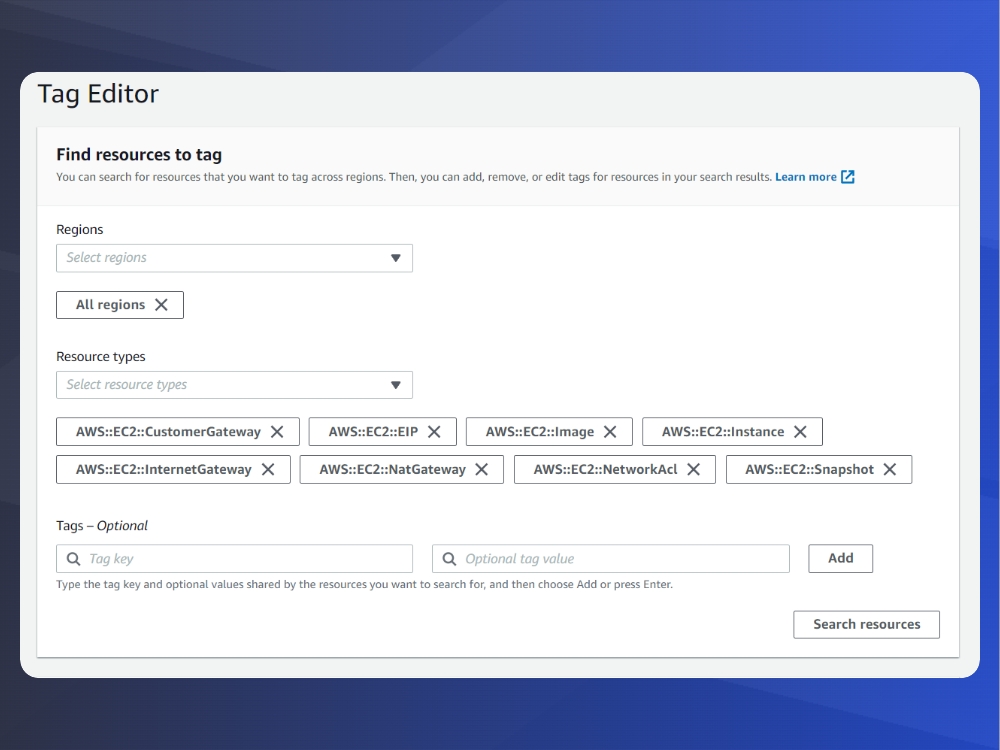Image resolution: width=1000 pixels, height=750 pixels.
Task: Click the Regions label
Action: pyautogui.click(x=80, y=230)
